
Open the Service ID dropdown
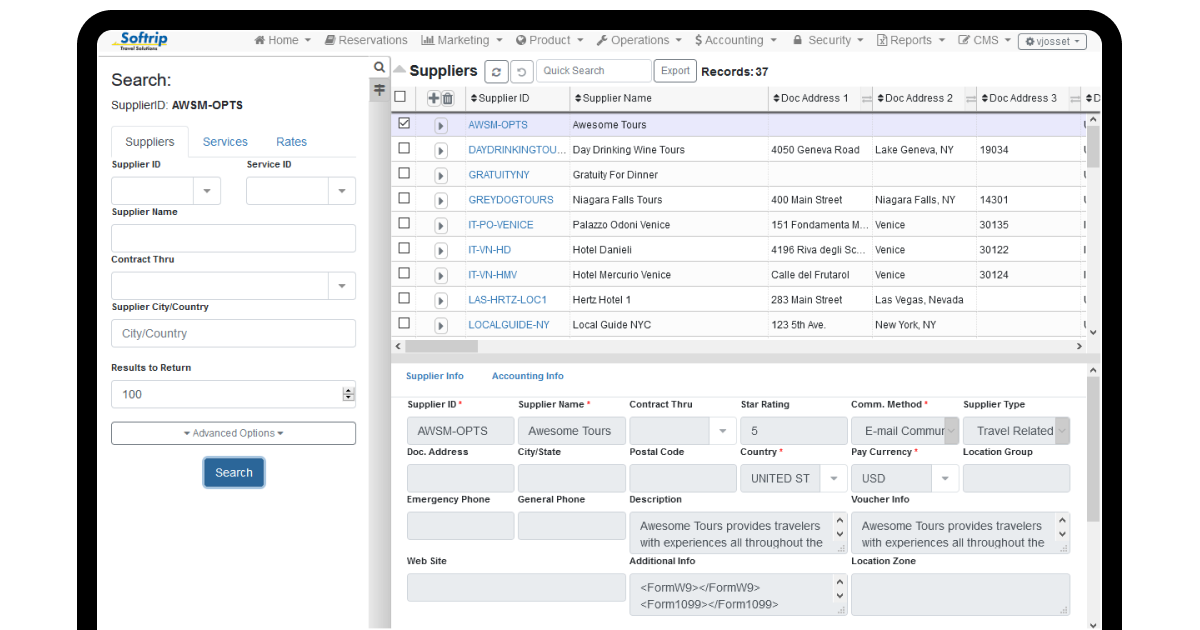pos(342,191)
